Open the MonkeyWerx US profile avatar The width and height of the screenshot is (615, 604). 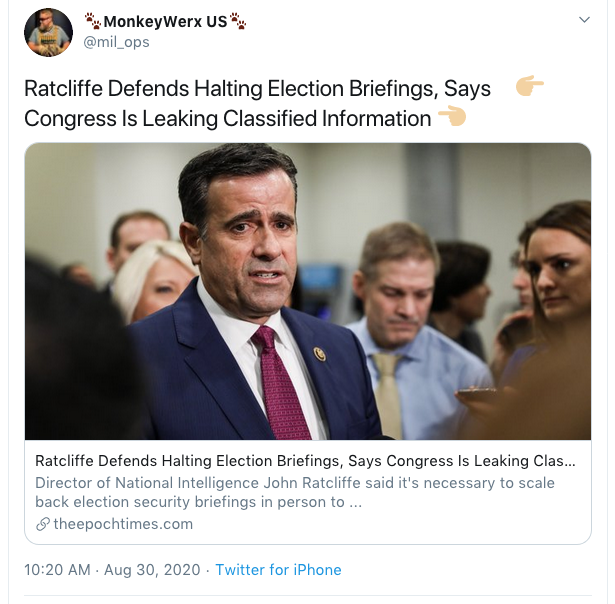(48, 33)
